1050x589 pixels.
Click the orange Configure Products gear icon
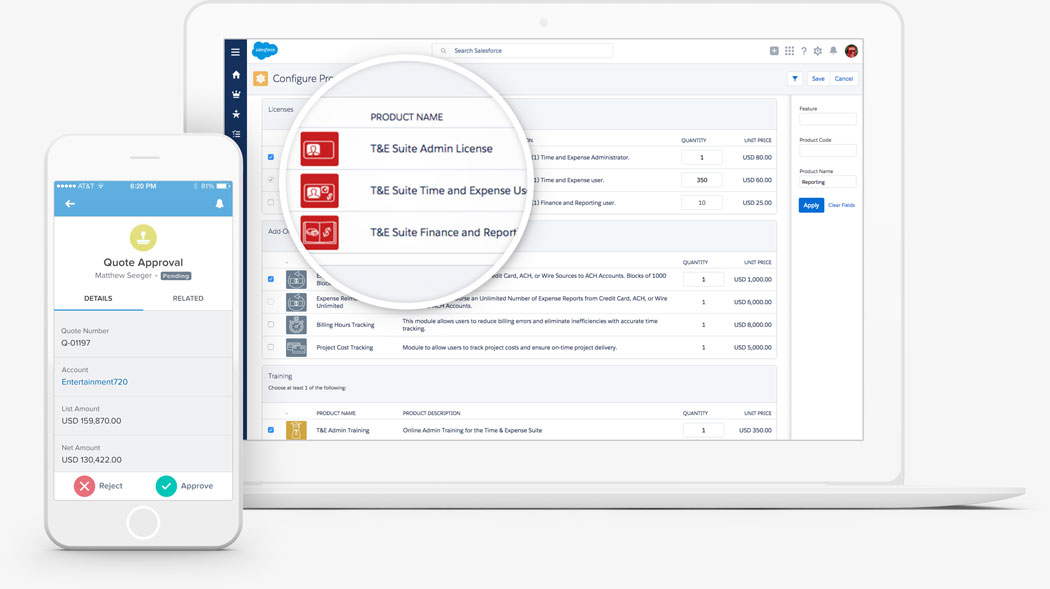(260, 78)
